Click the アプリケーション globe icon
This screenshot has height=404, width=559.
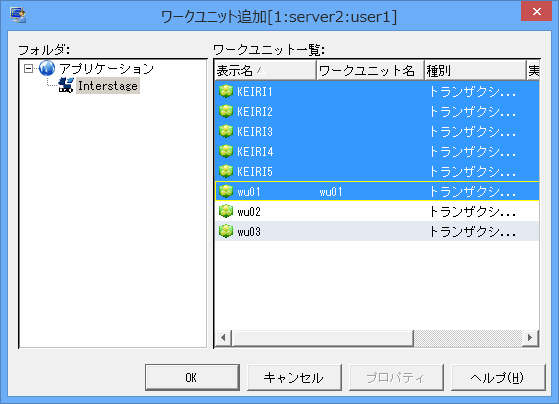coord(47,68)
